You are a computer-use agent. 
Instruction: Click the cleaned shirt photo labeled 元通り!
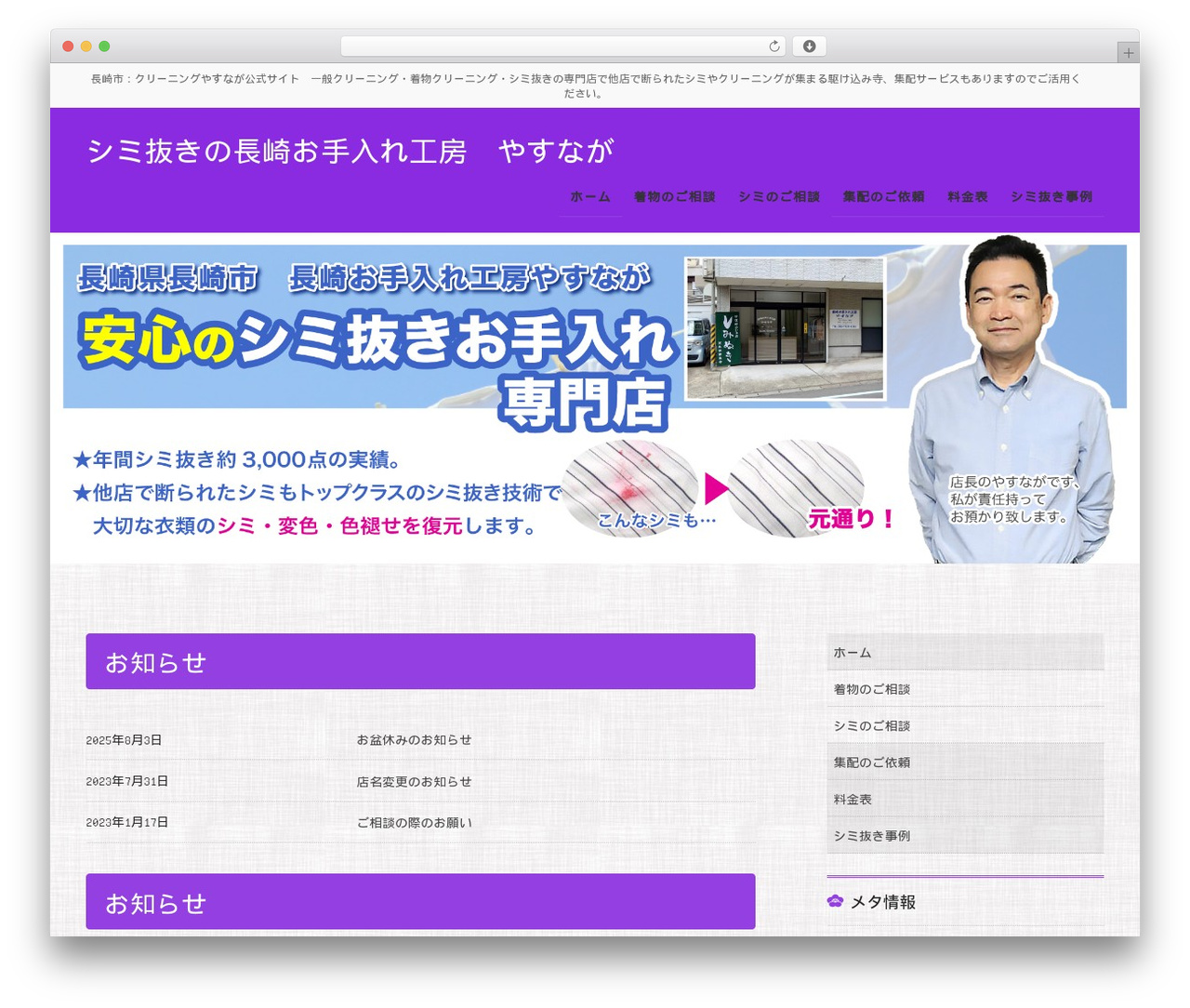pyautogui.click(x=796, y=487)
